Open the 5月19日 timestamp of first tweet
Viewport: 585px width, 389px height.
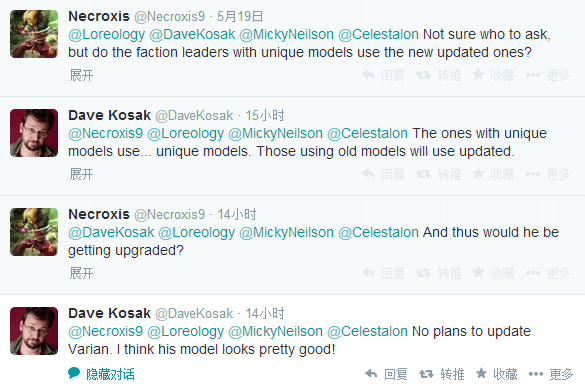(240, 16)
